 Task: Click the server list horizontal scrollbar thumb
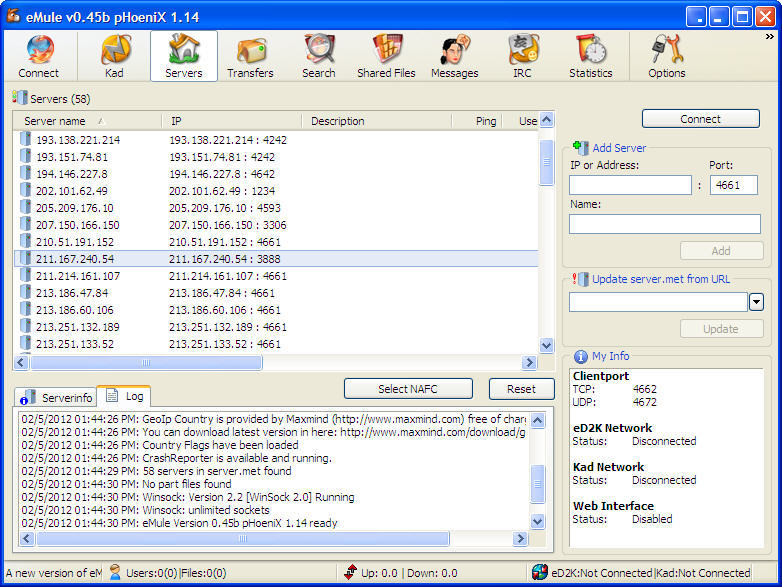click(x=146, y=363)
